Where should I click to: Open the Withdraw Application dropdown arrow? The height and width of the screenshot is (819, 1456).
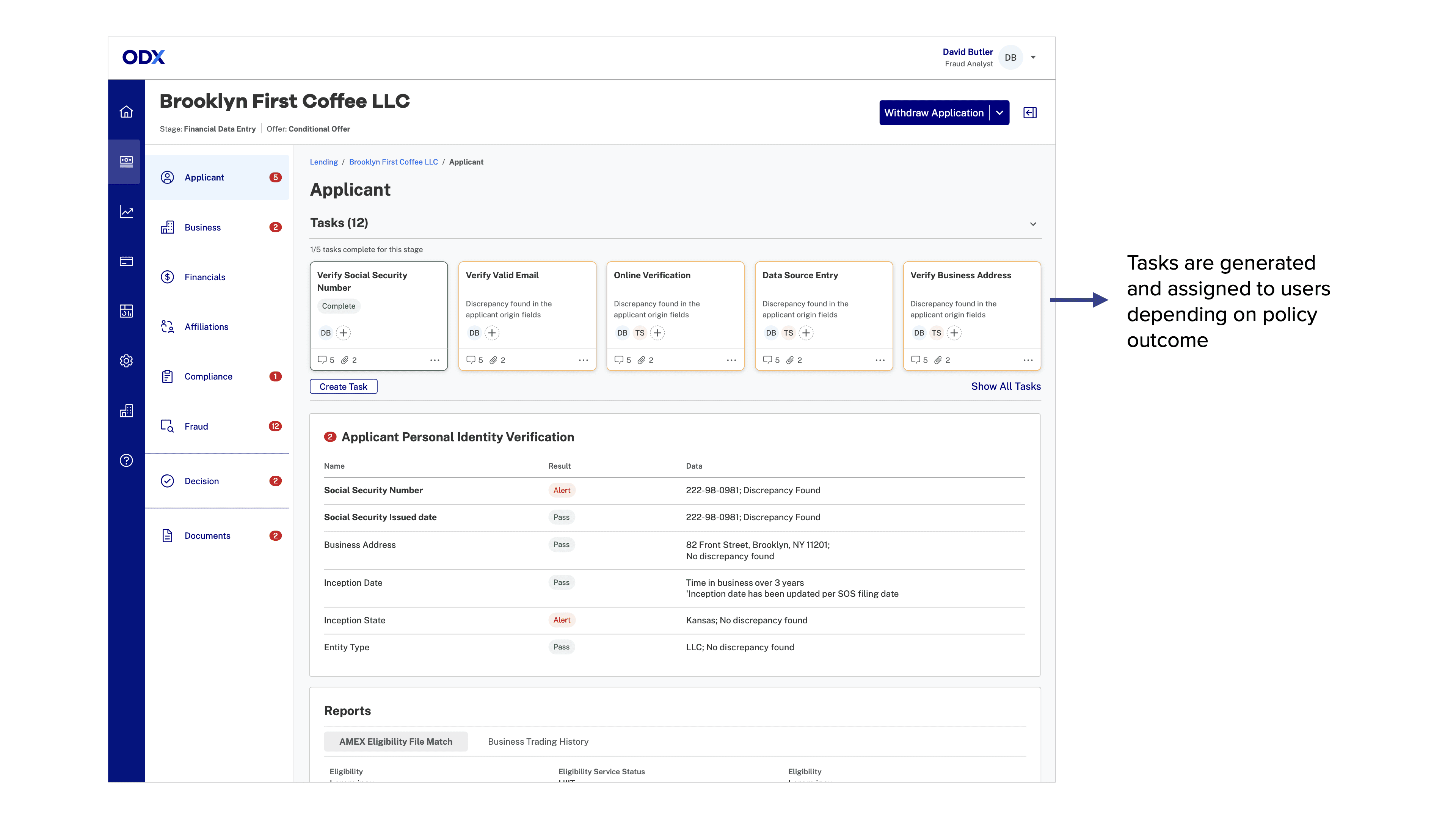point(999,113)
